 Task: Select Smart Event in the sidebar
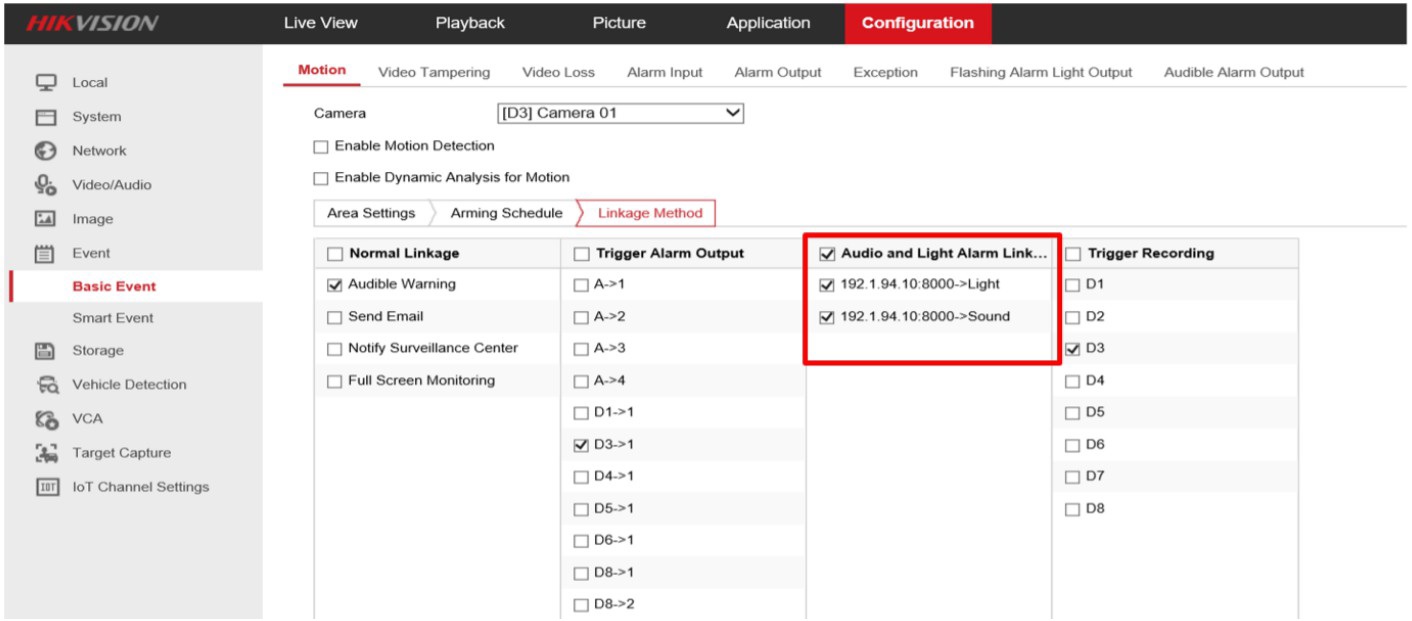[x=113, y=318]
